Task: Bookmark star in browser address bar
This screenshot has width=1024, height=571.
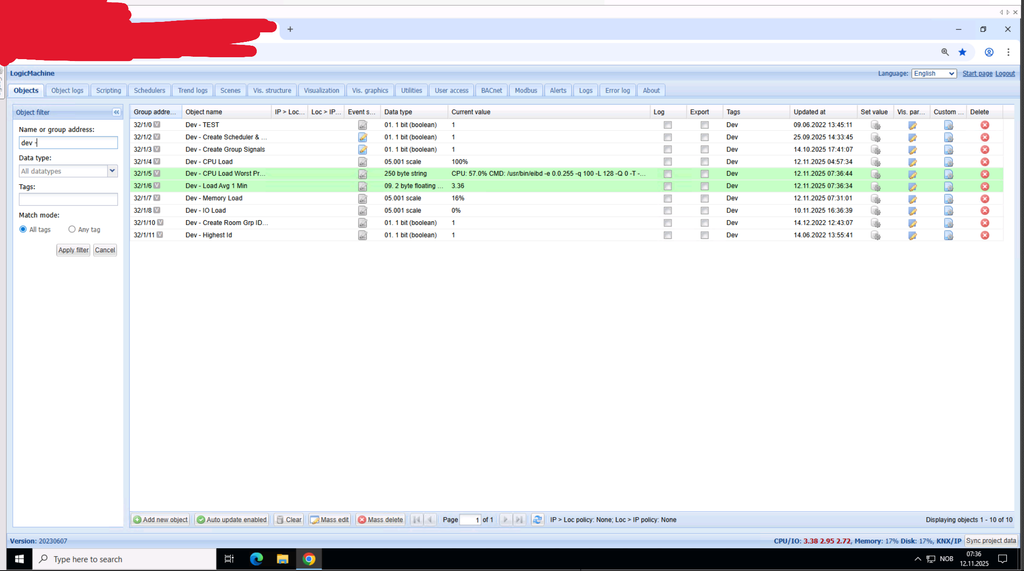Action: point(962,52)
